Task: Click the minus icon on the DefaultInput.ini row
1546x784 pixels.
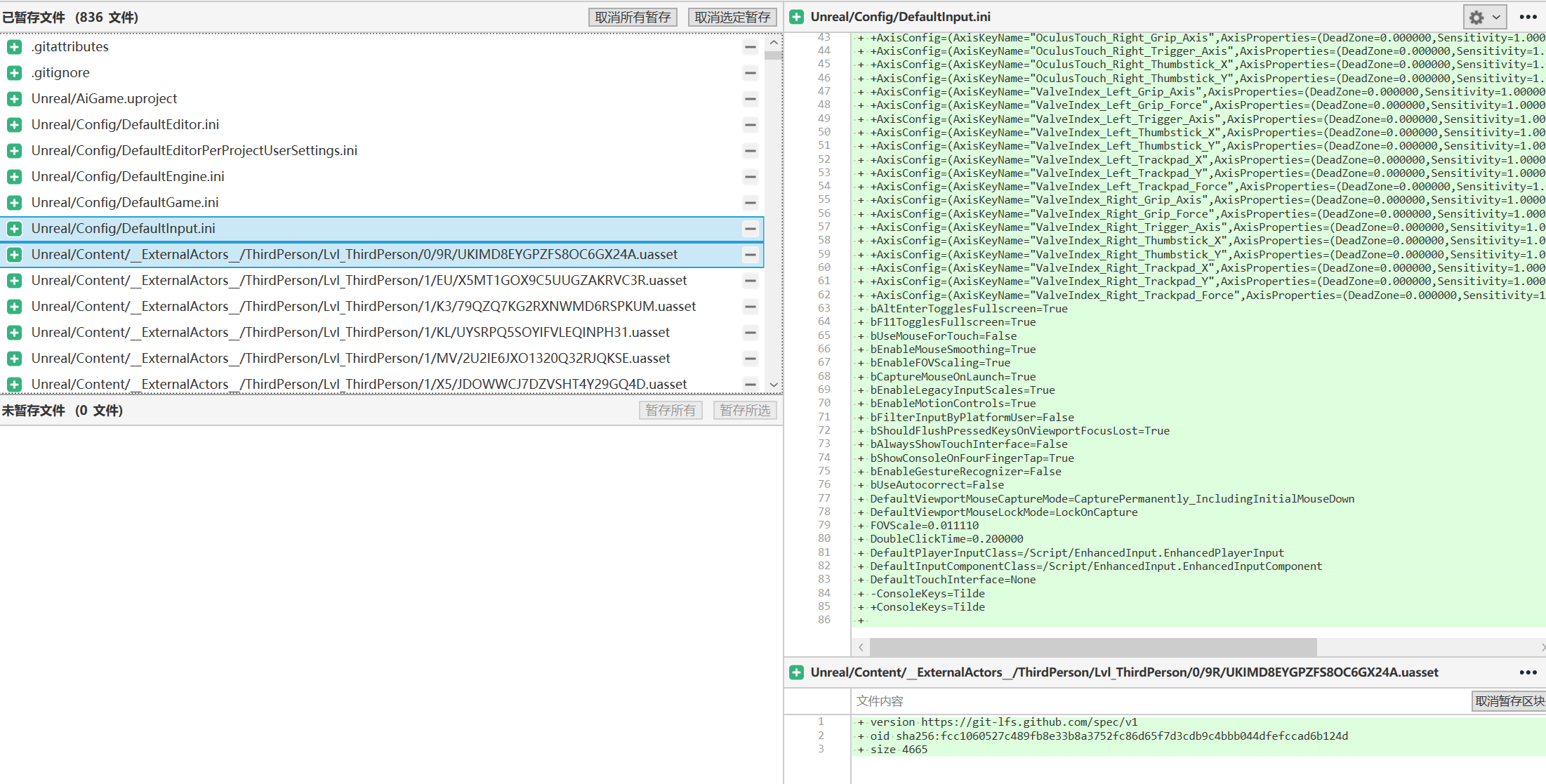Action: click(x=750, y=229)
